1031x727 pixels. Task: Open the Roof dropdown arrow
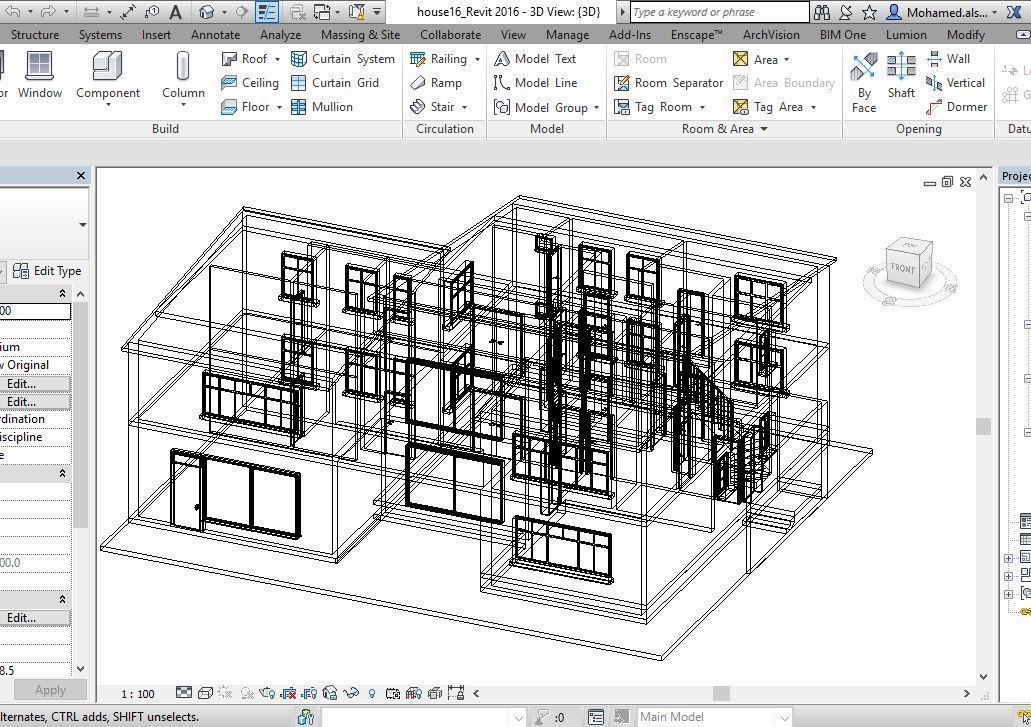(277, 59)
